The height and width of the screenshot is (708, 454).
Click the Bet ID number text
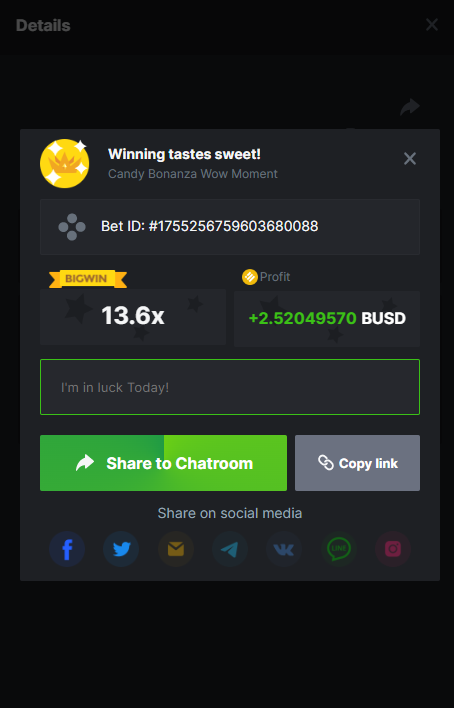tap(210, 226)
